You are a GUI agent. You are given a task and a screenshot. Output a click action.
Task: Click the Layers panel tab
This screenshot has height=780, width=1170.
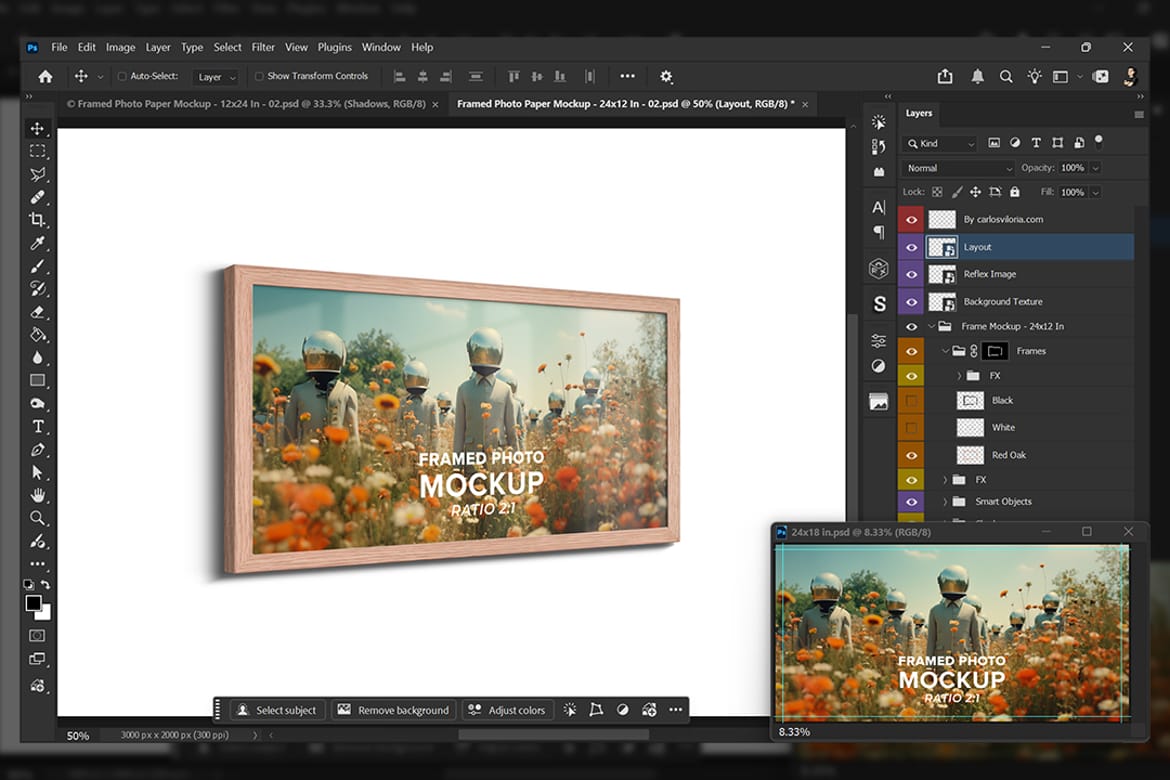coord(919,113)
